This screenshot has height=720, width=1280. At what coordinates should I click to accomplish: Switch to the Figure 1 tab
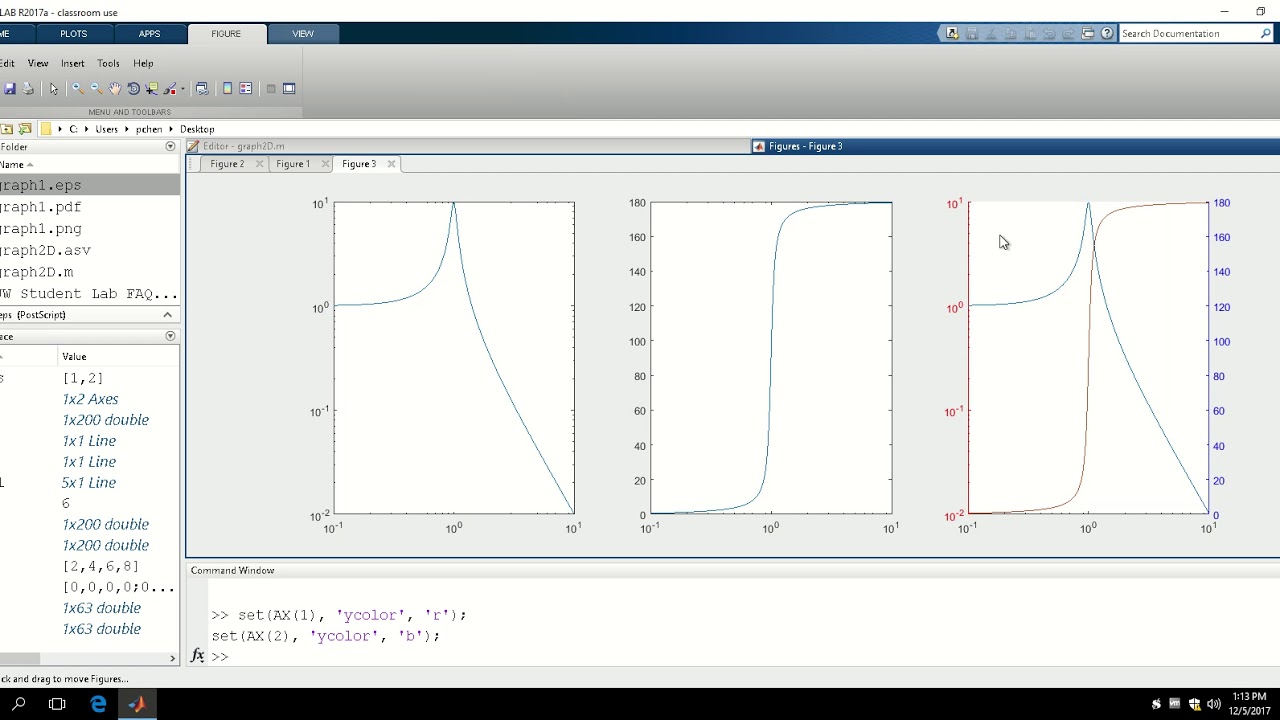(x=293, y=164)
